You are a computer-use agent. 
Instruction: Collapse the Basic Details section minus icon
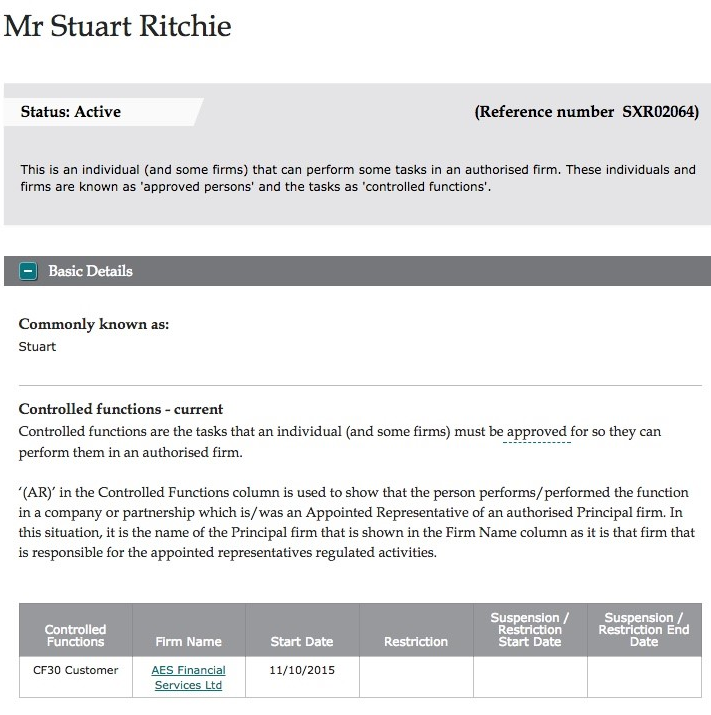(x=28, y=271)
